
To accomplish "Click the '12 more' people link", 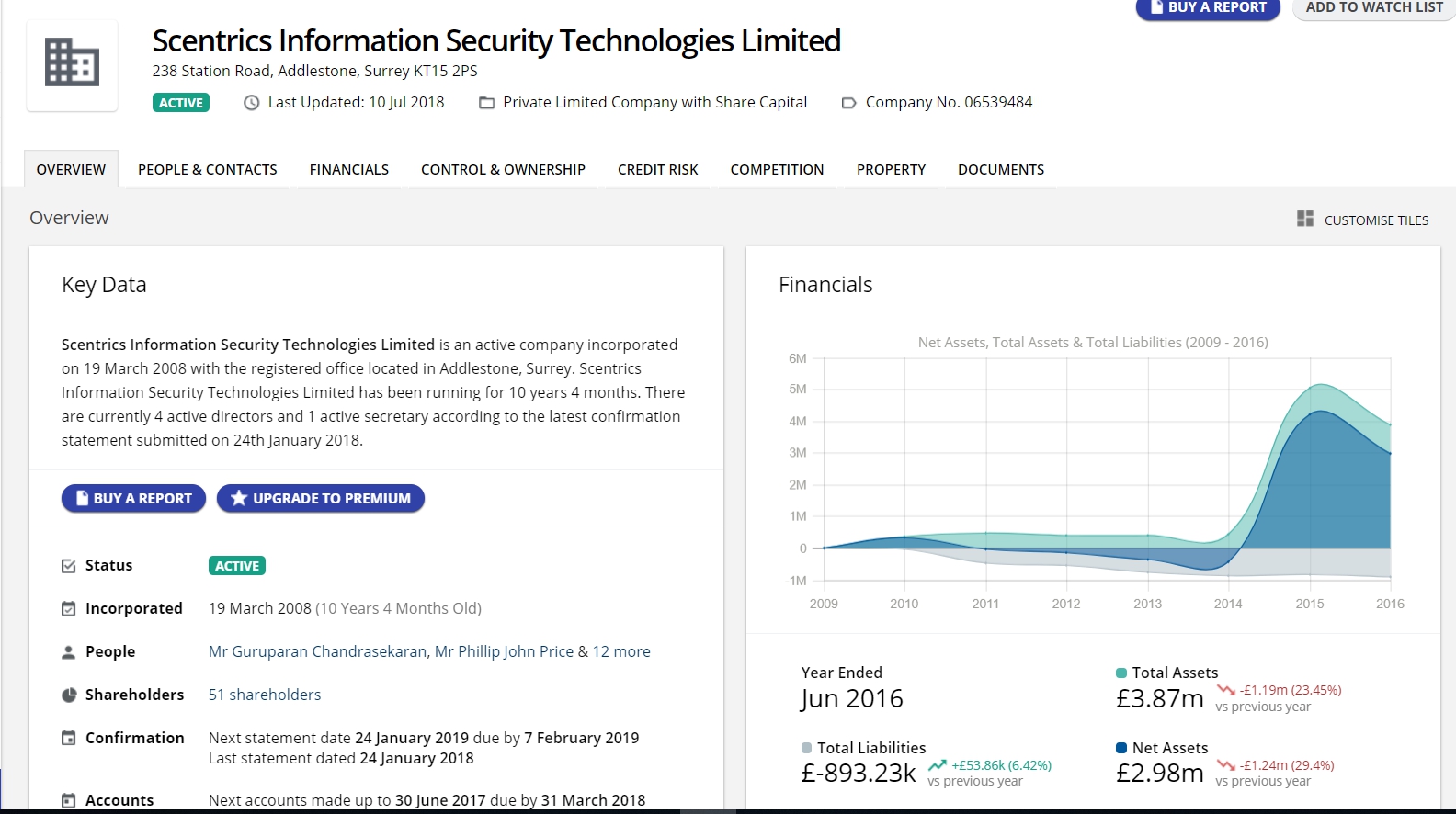I will (620, 651).
